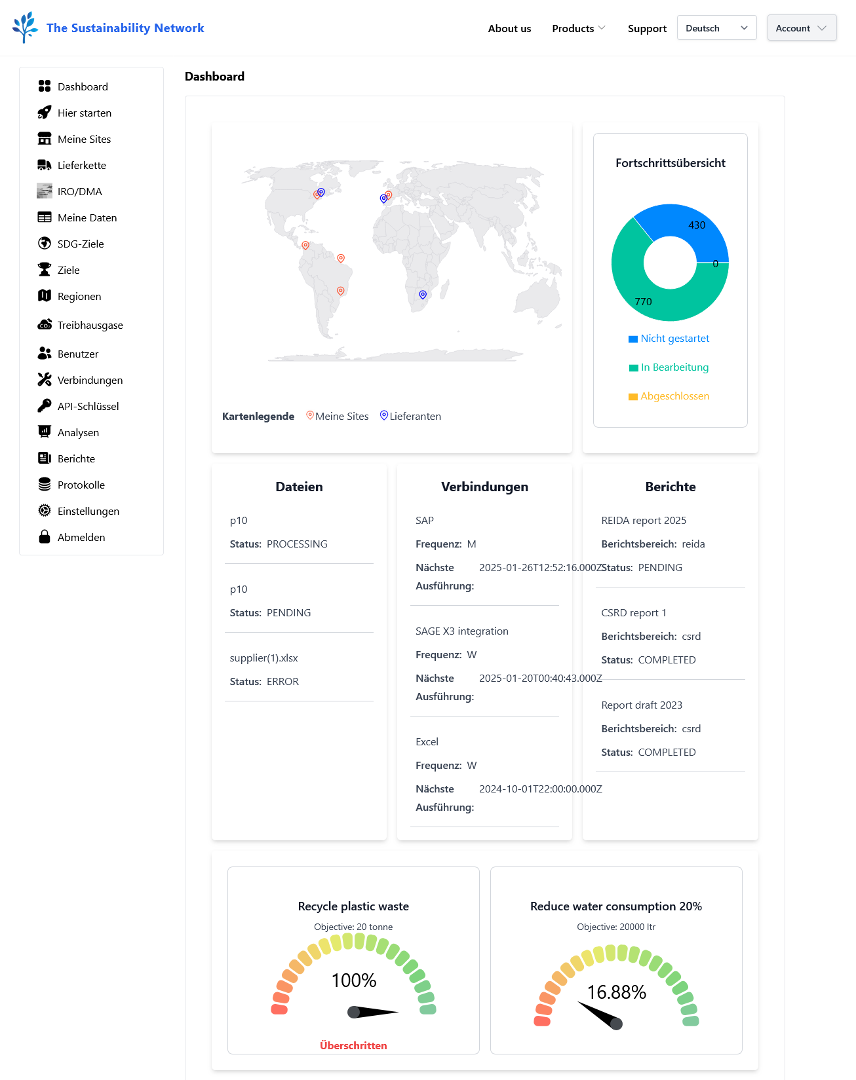Image resolution: width=856 pixels, height=1080 pixels.
Task: Click the globe icon beside SDG-Ziele
Action: tap(45, 243)
